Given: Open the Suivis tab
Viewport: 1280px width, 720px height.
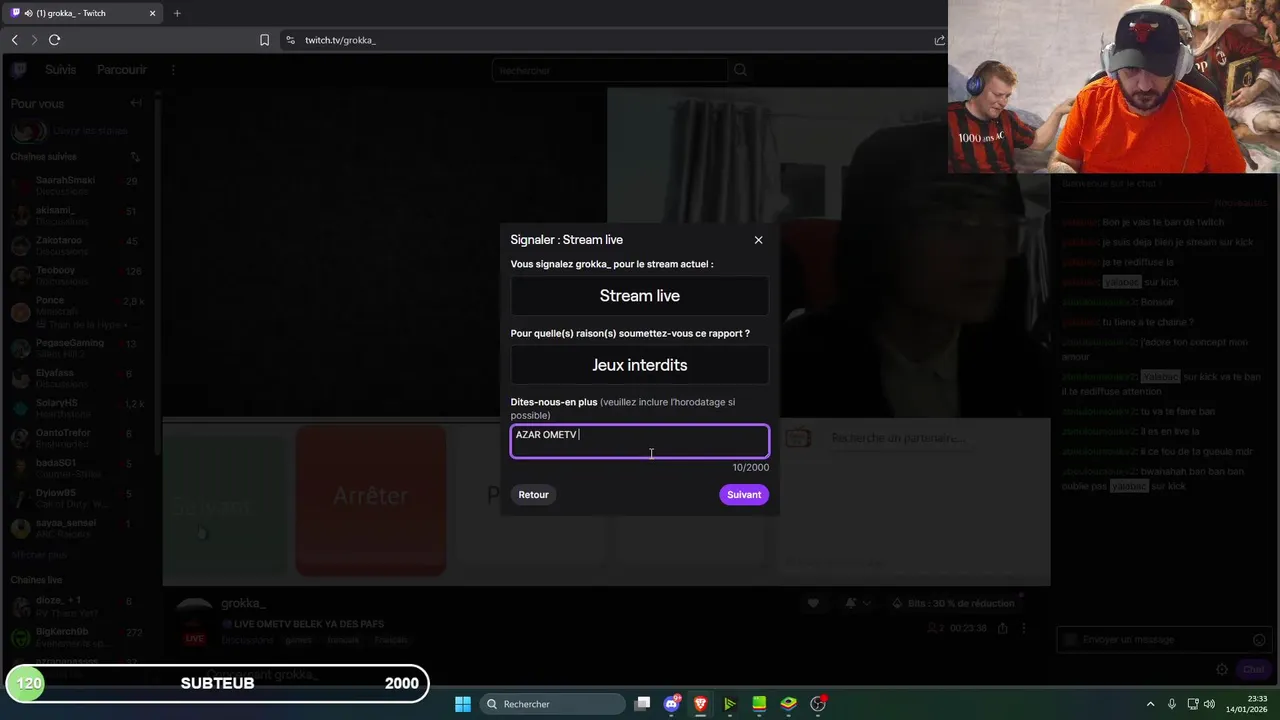Looking at the screenshot, I should click(x=60, y=70).
